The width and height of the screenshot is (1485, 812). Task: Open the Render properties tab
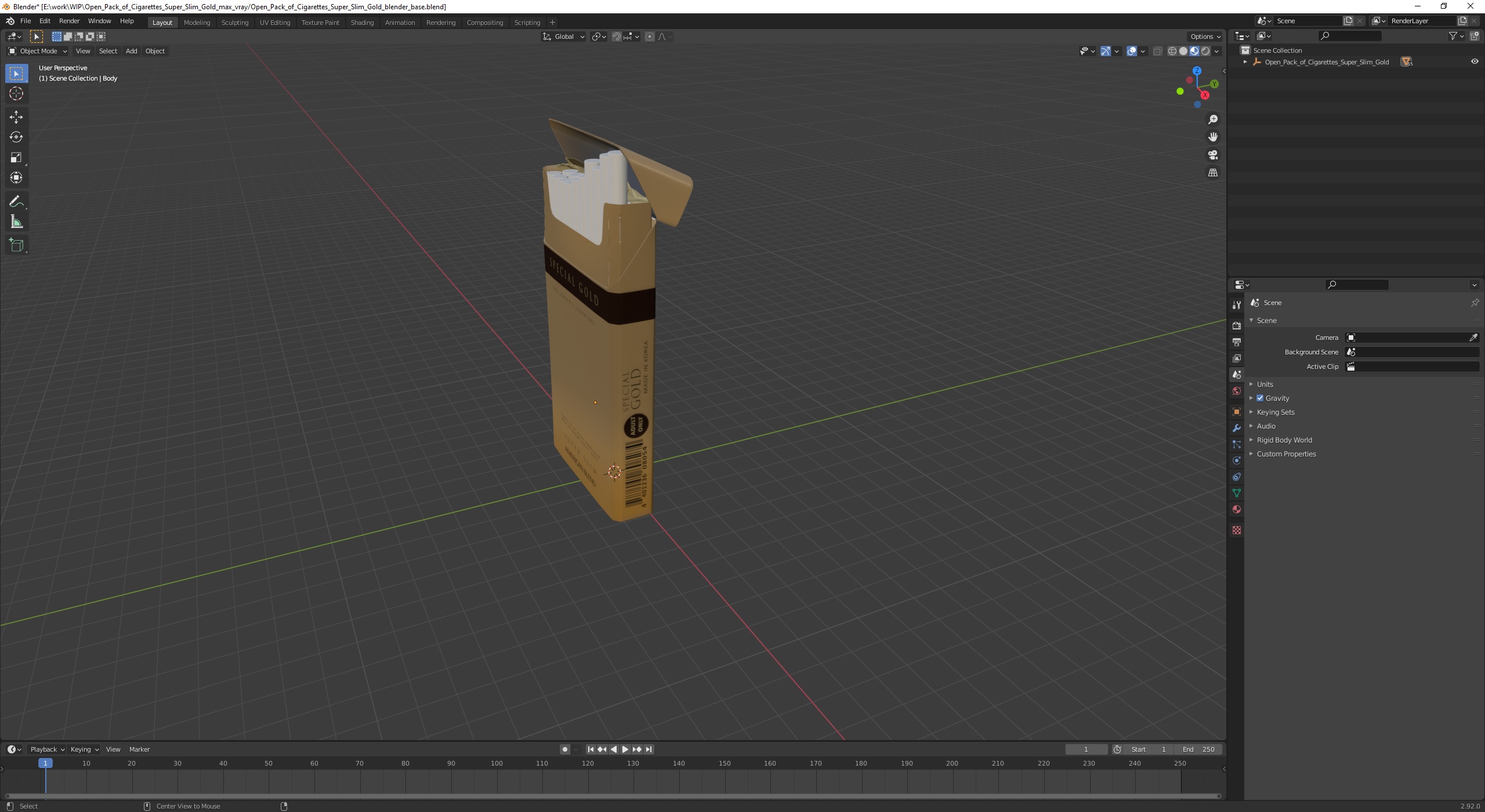[x=1237, y=326]
